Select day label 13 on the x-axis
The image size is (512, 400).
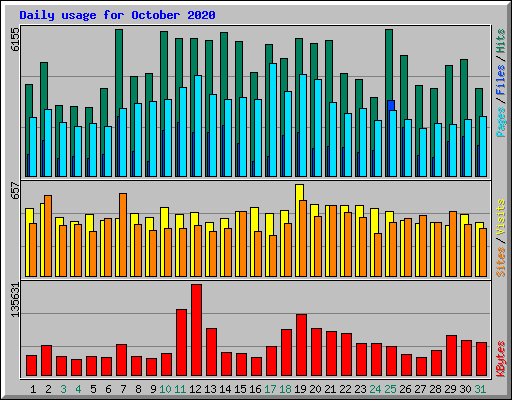click(210, 389)
